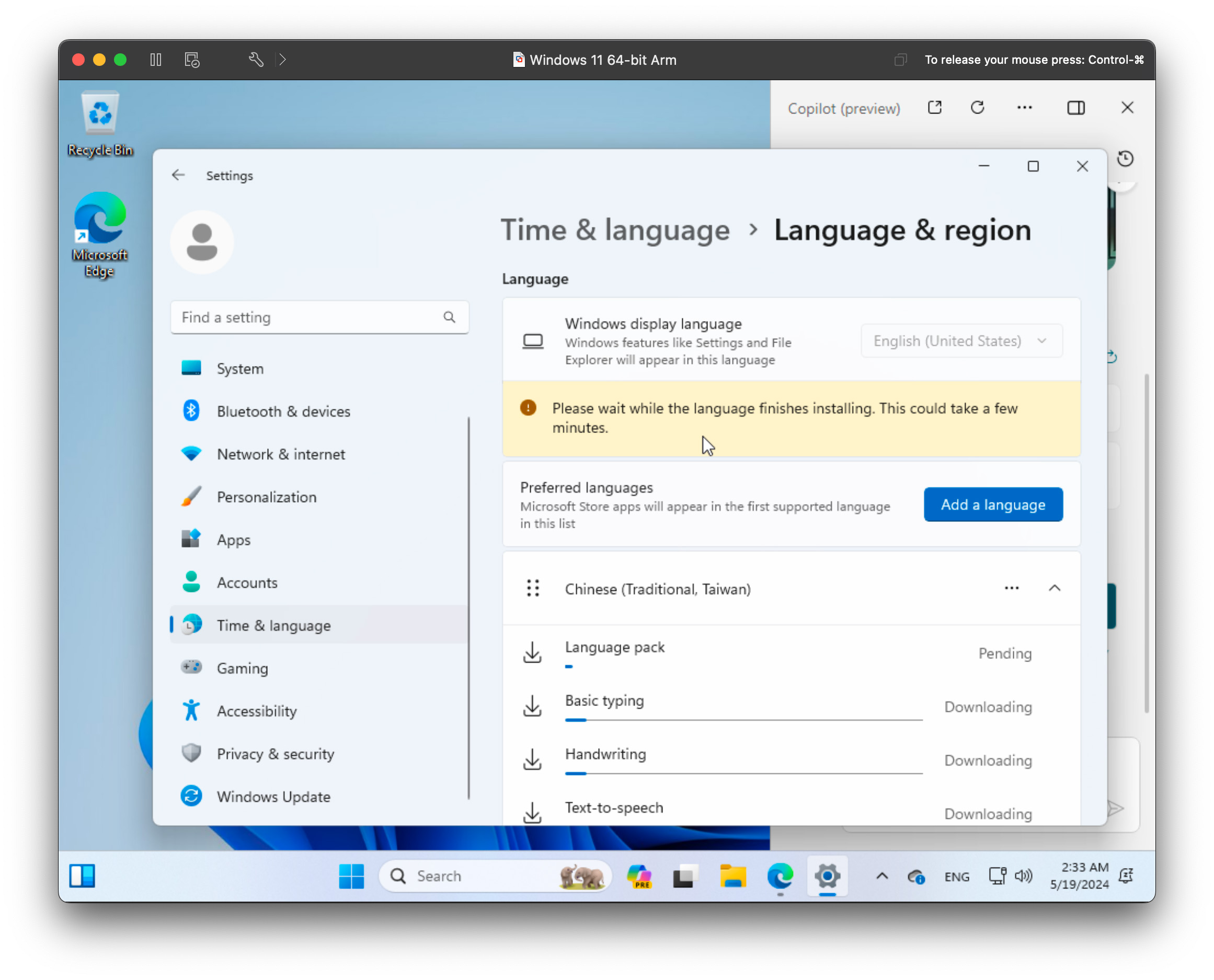Viewport: 1214px width, 980px height.
Task: Refresh the Copilot preview pane
Action: 978,108
